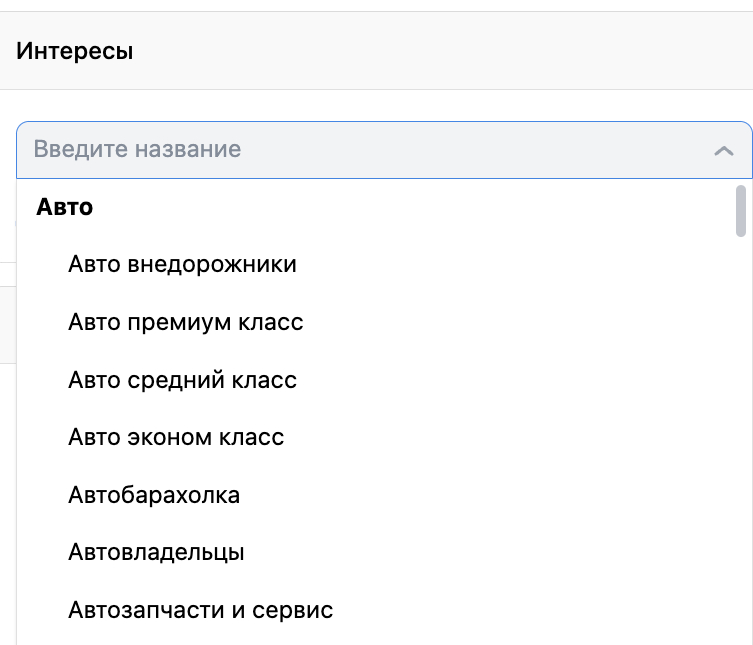Viewport: 753px width, 645px height.
Task: Collapse the interests dropdown with the chevron
Action: [724, 151]
